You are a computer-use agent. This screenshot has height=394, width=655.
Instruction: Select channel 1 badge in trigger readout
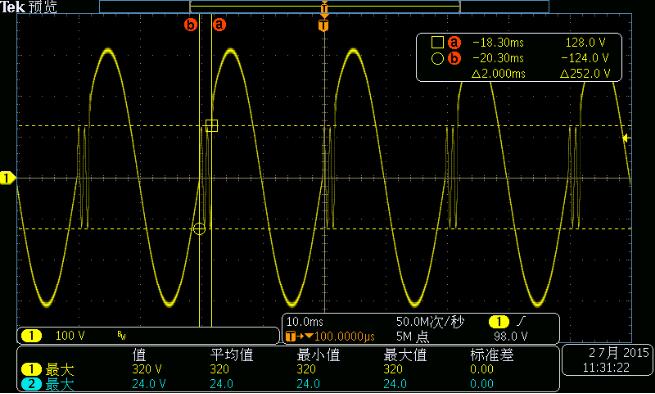pyautogui.click(x=499, y=322)
